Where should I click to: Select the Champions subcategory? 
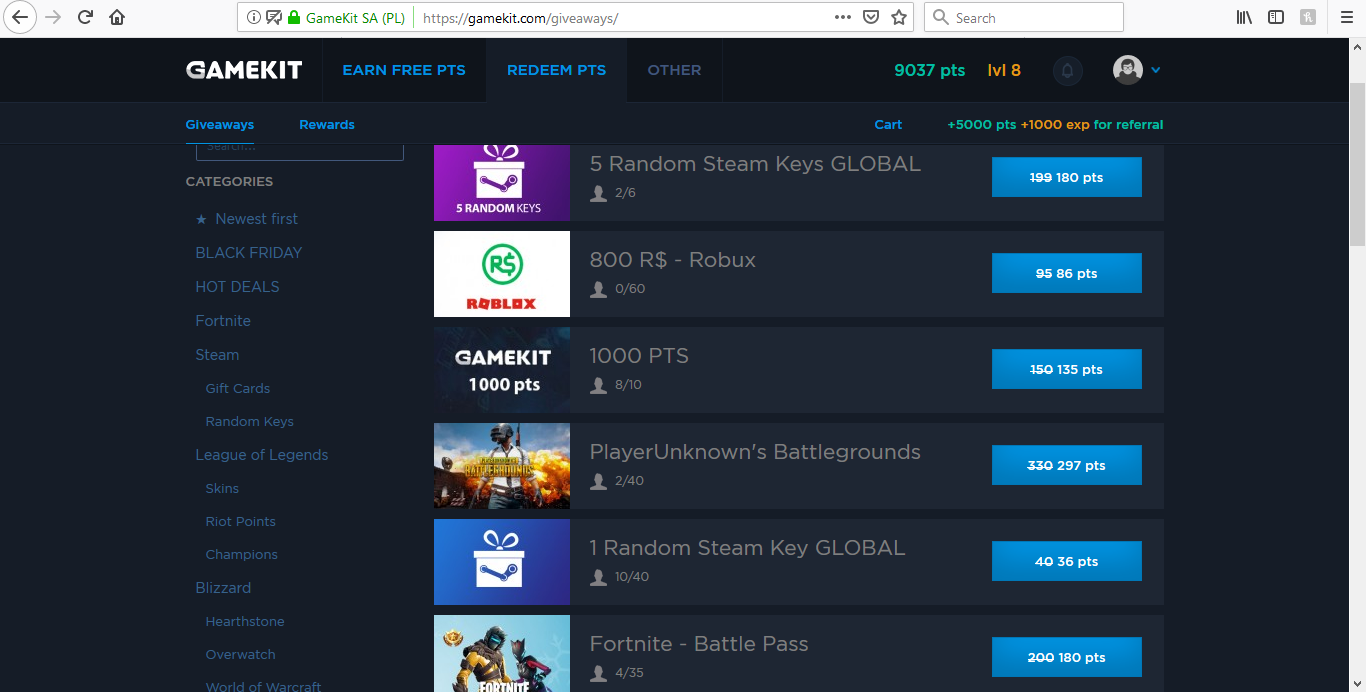[242, 555]
